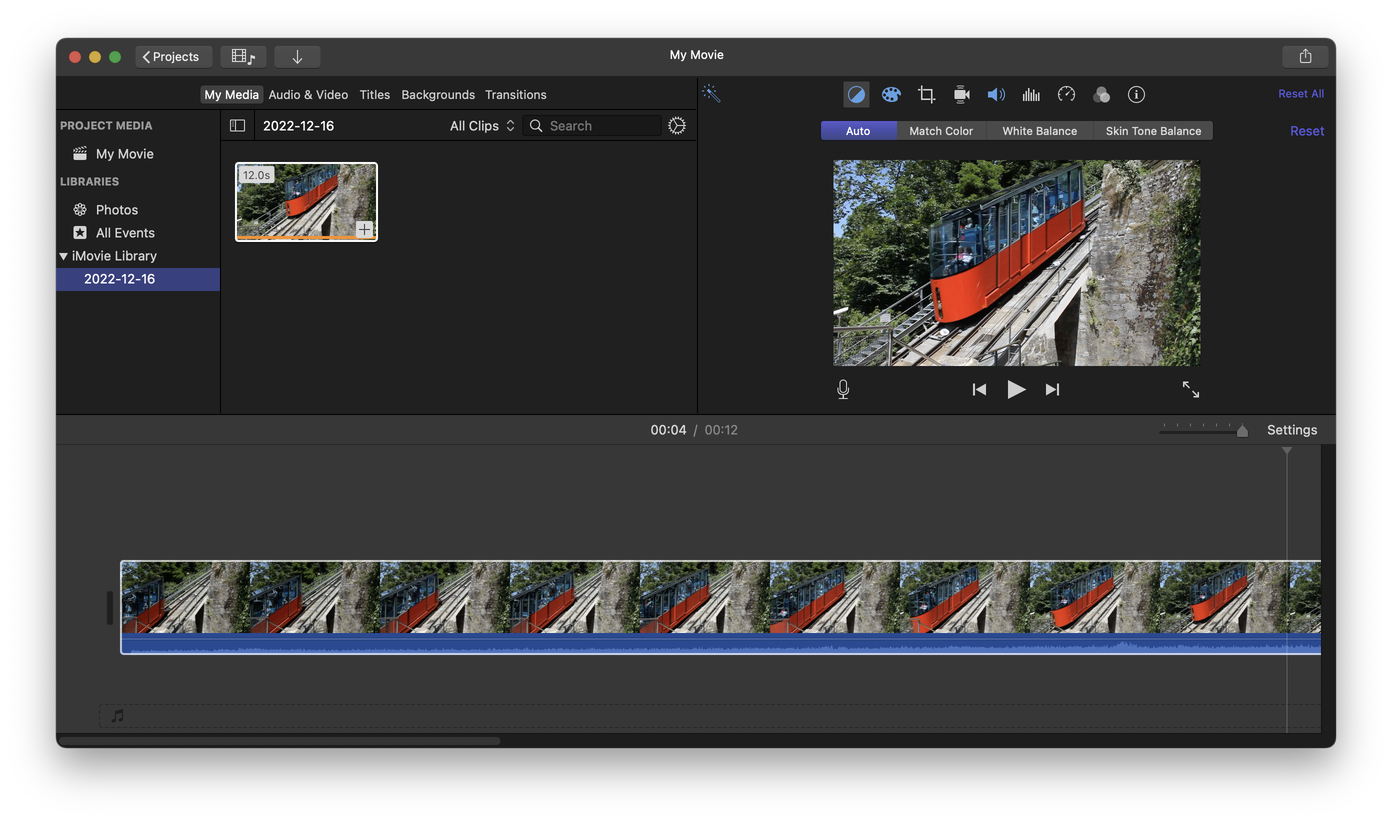Switch to Audio & Video tab
Image resolution: width=1392 pixels, height=822 pixels.
click(x=308, y=94)
